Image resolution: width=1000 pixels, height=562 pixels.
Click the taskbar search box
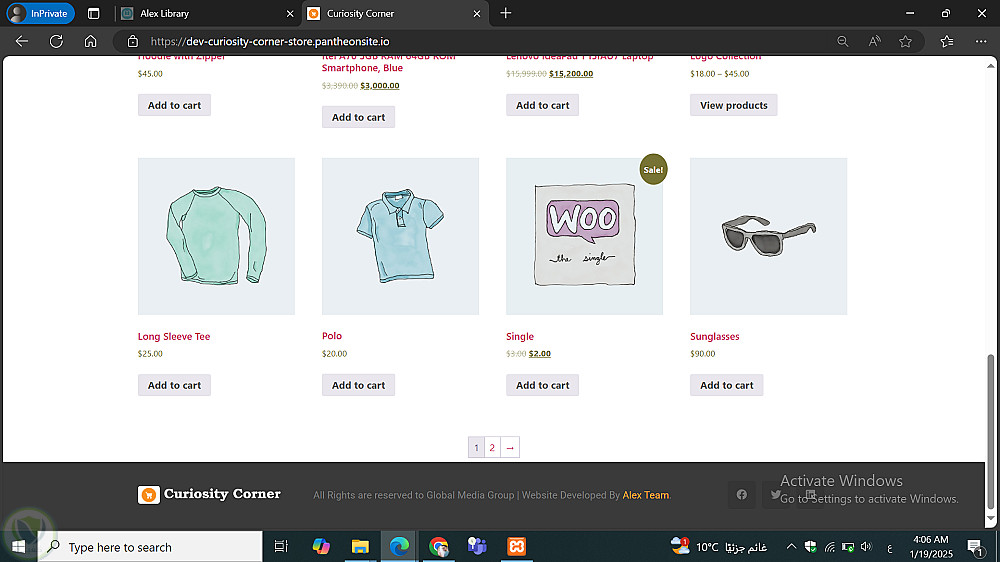pos(151,547)
